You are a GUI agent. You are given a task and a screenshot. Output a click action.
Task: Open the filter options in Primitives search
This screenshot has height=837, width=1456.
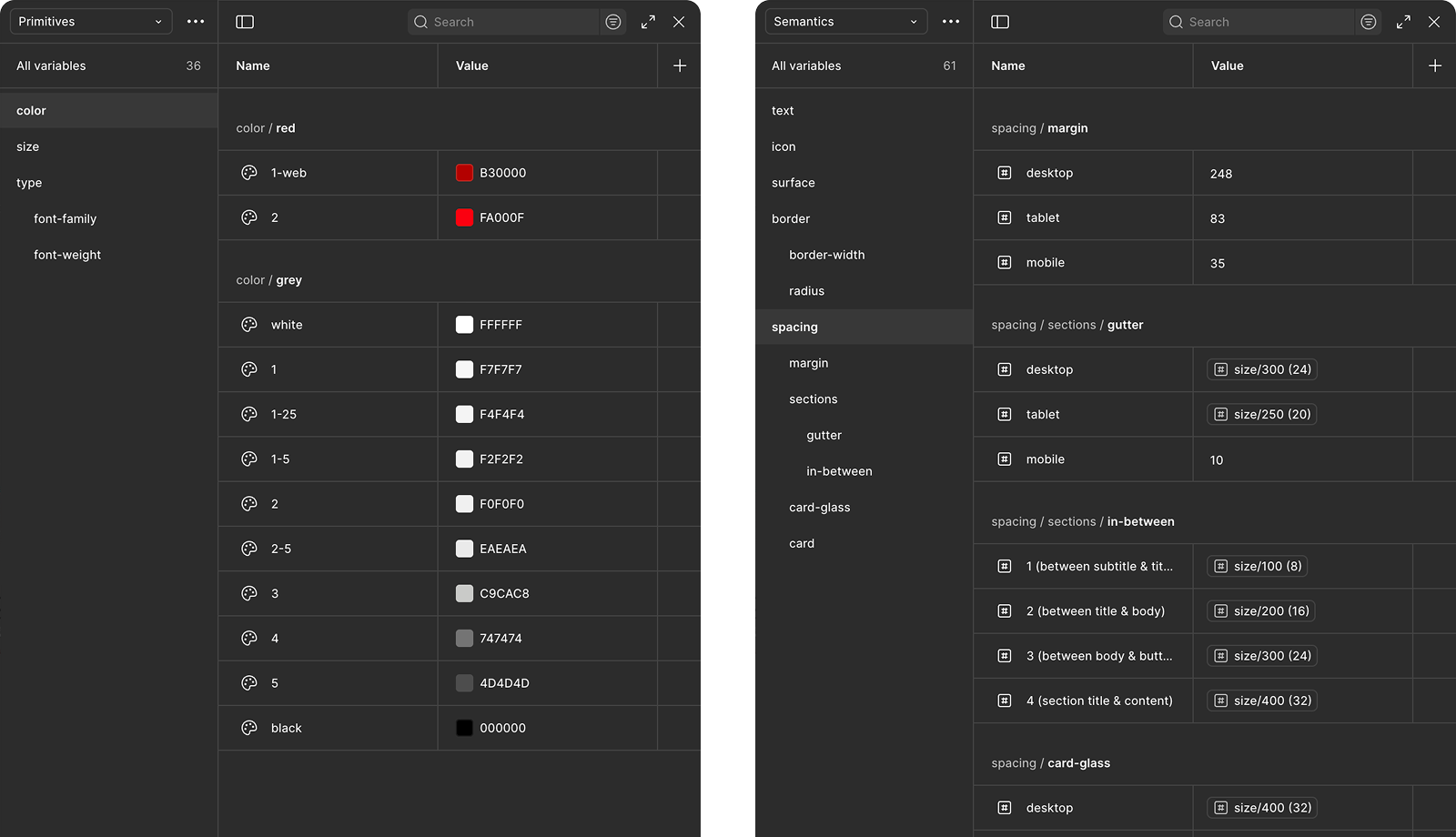613,22
